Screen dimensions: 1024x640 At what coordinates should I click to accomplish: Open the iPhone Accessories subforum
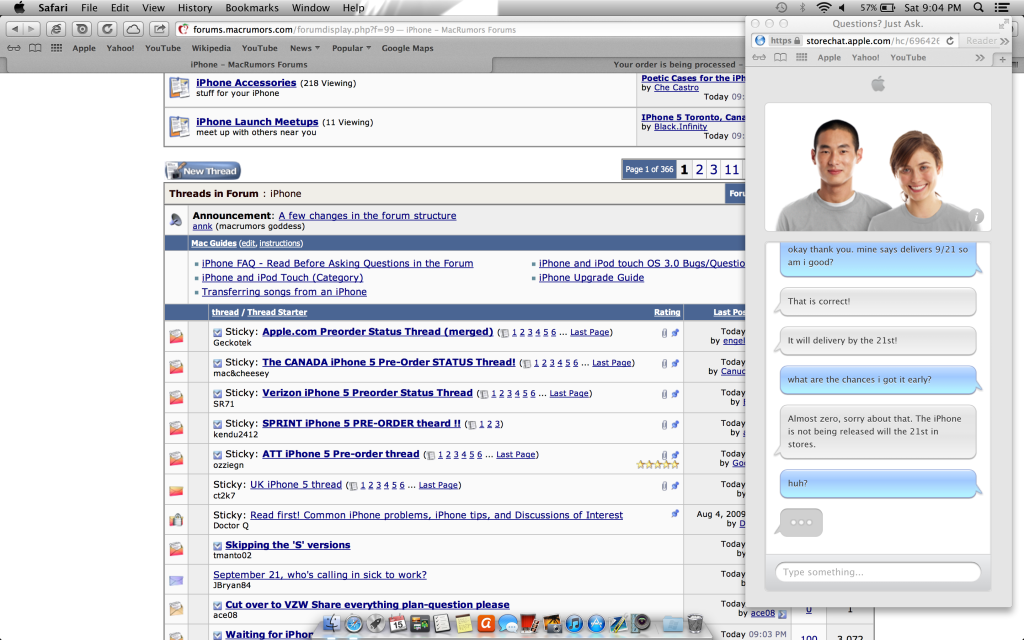[x=246, y=83]
